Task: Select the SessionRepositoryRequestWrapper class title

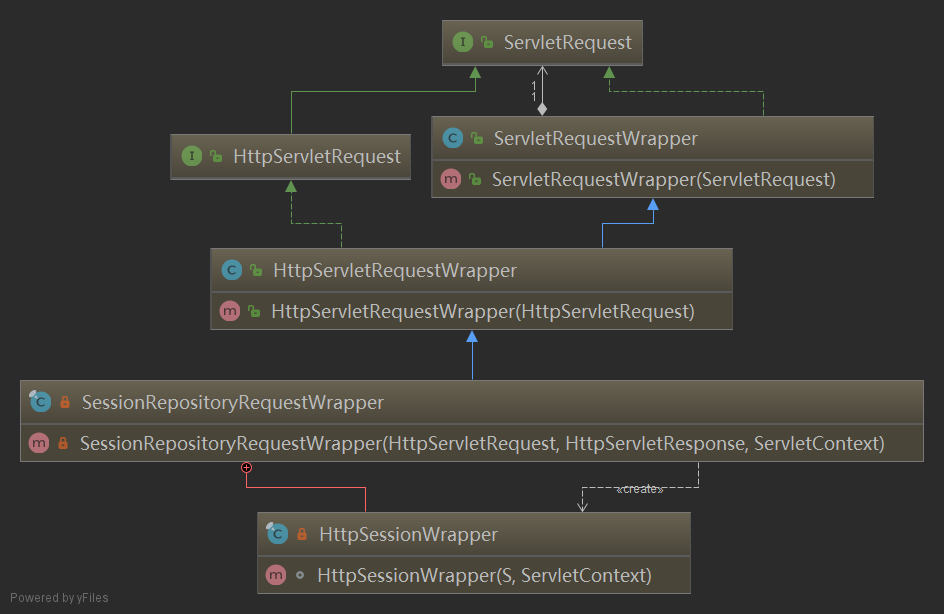Action: 232,402
